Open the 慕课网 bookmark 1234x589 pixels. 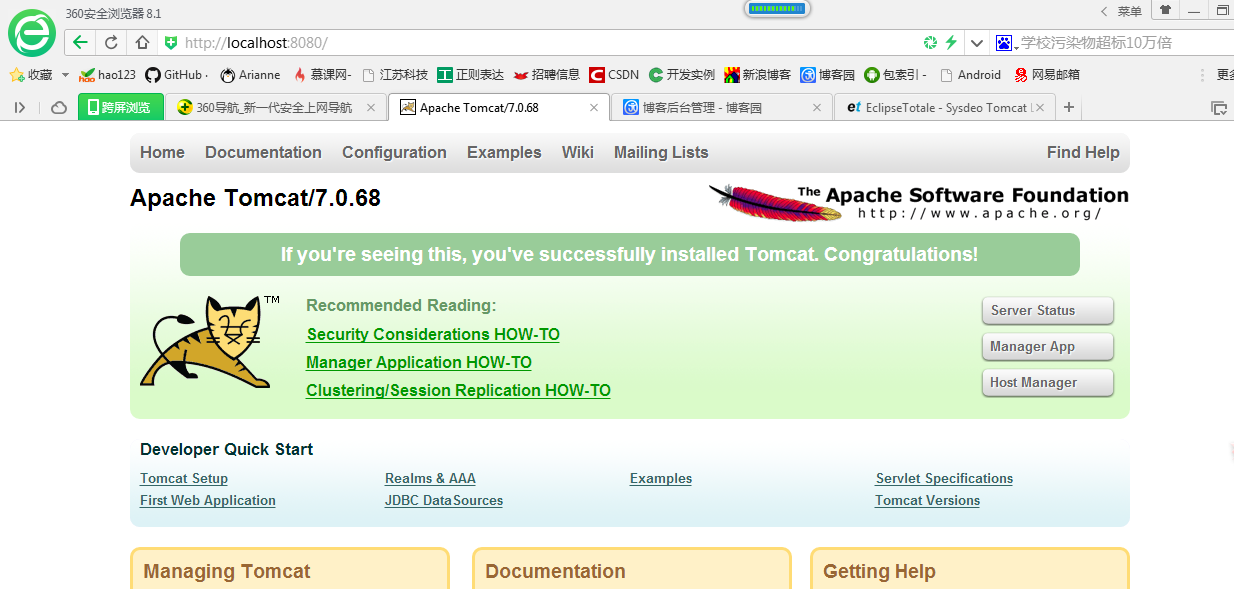tap(322, 75)
